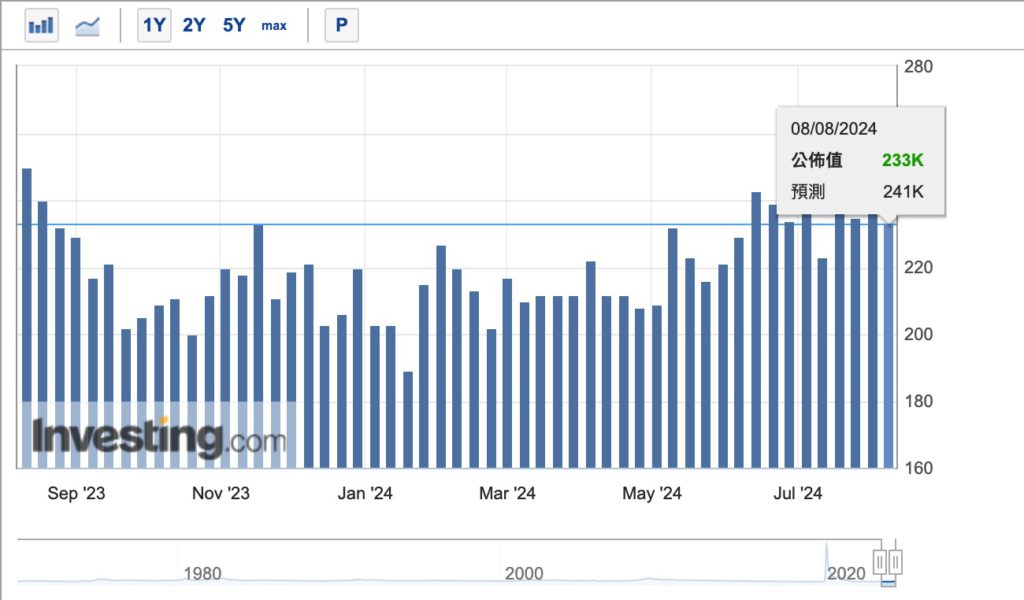Select the 1Y time range

coord(154,25)
